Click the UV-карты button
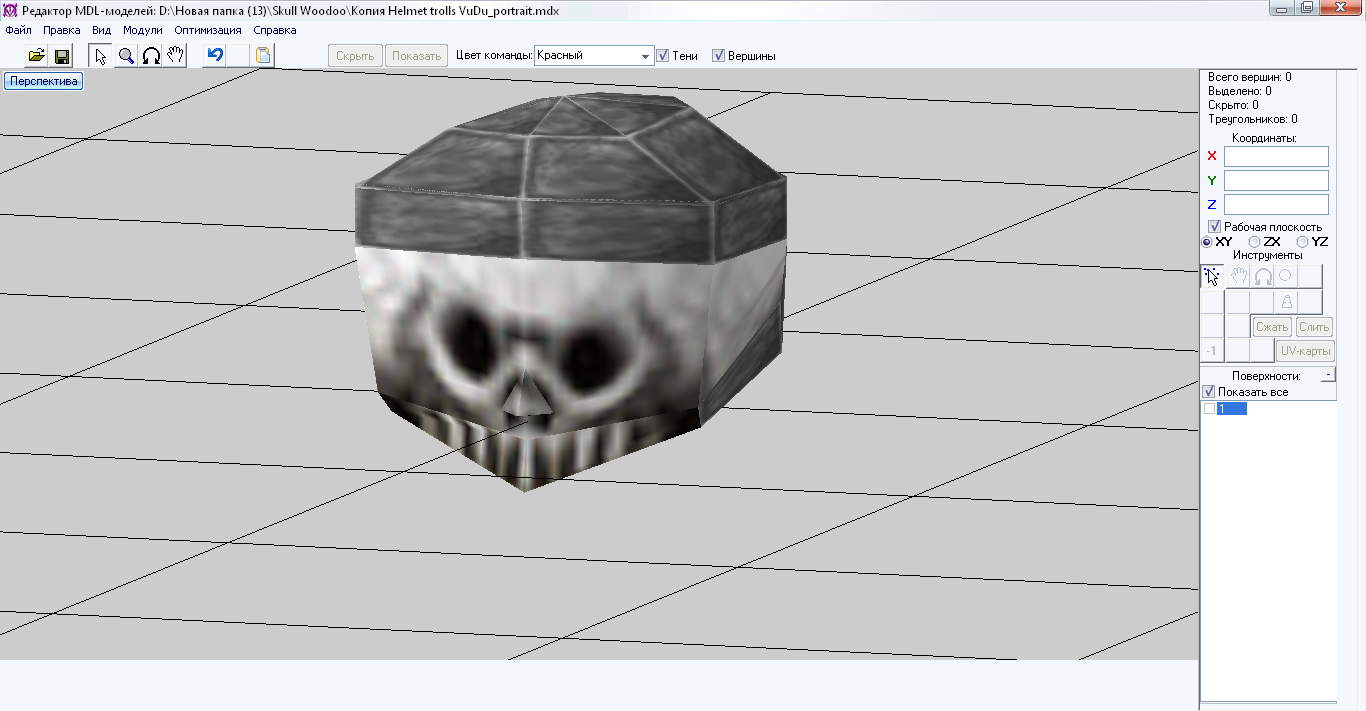Image resolution: width=1366 pixels, height=711 pixels. 1305,351
